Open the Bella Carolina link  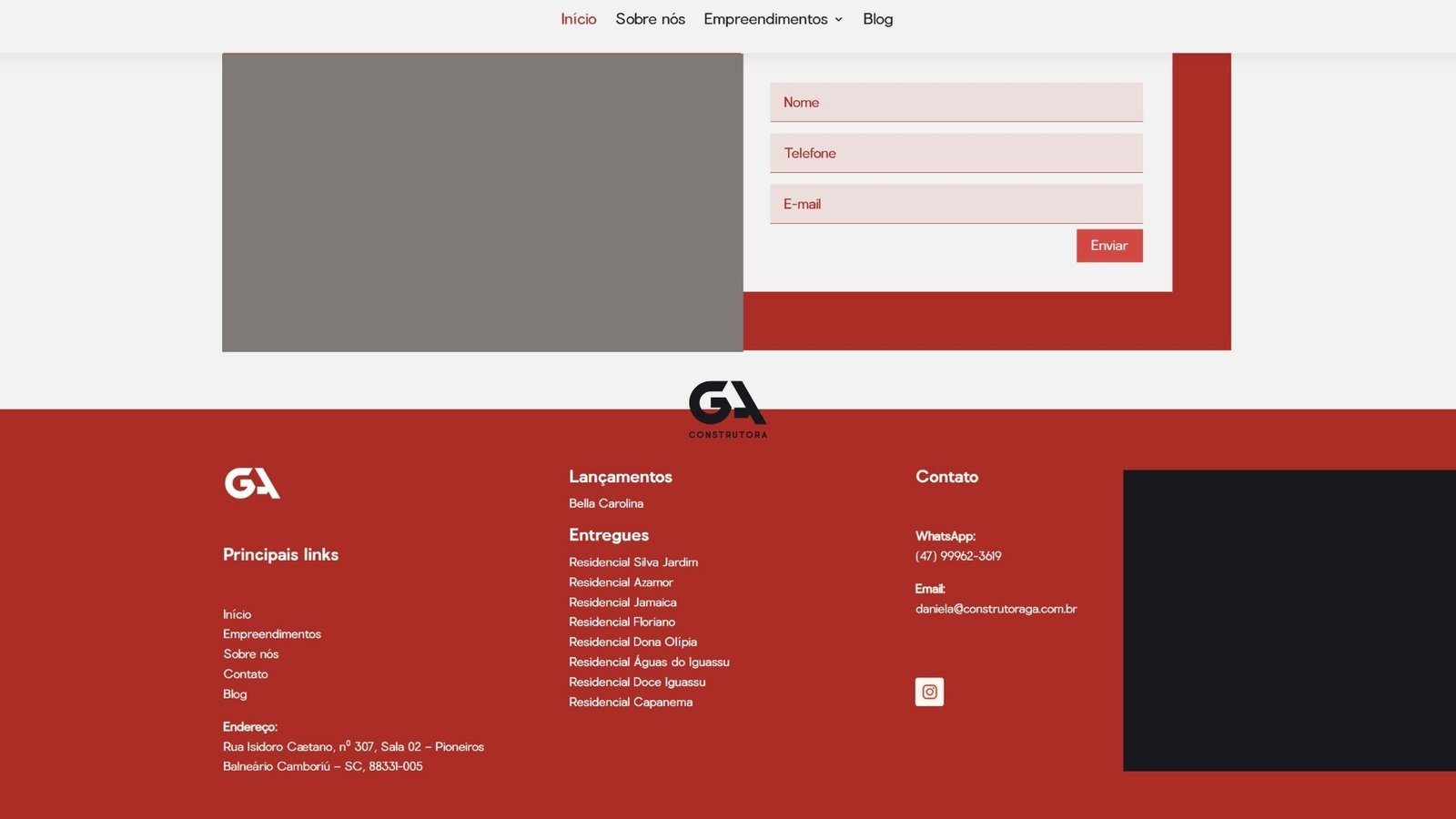606,503
